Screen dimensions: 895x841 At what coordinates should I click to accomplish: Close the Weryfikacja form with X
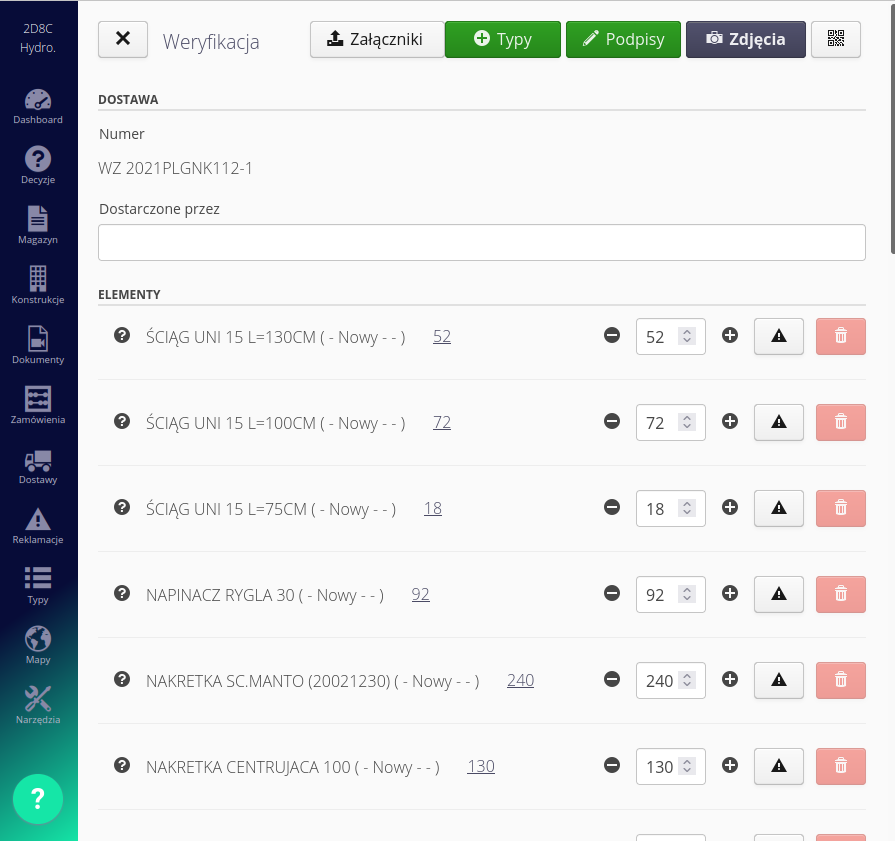click(x=123, y=39)
